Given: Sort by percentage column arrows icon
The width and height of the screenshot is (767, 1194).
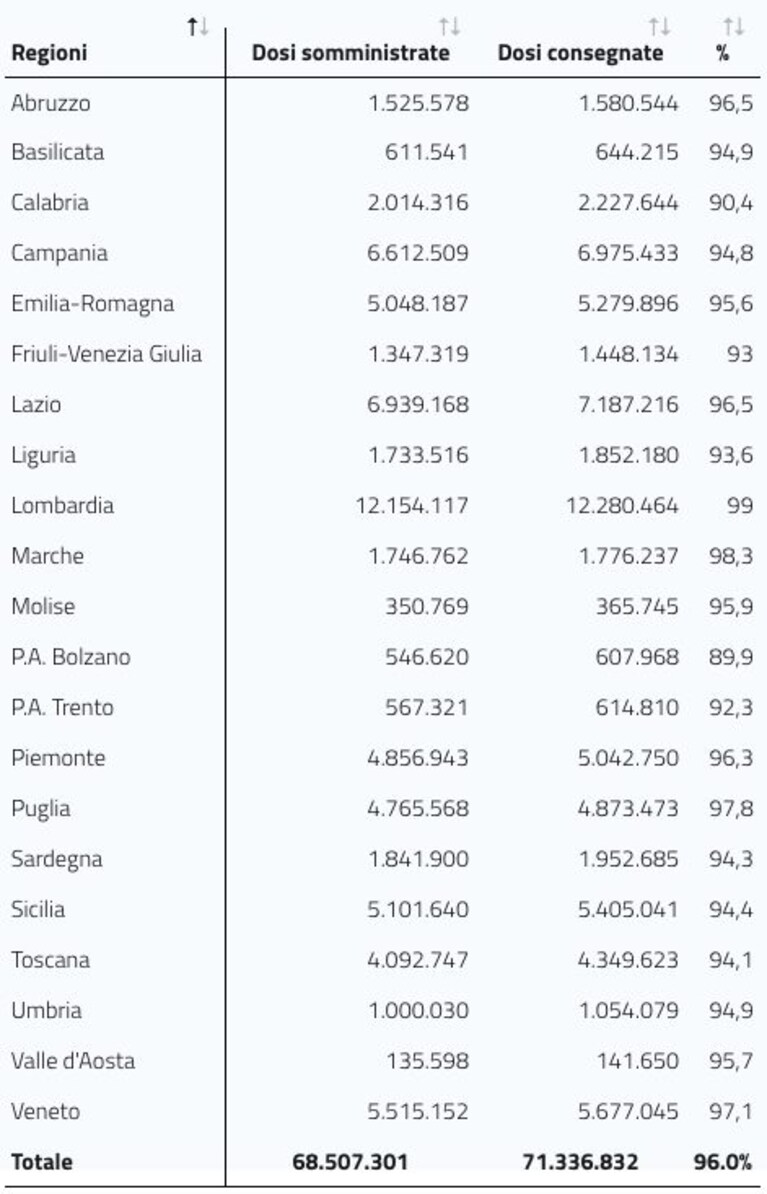Looking at the screenshot, I should [x=733, y=27].
